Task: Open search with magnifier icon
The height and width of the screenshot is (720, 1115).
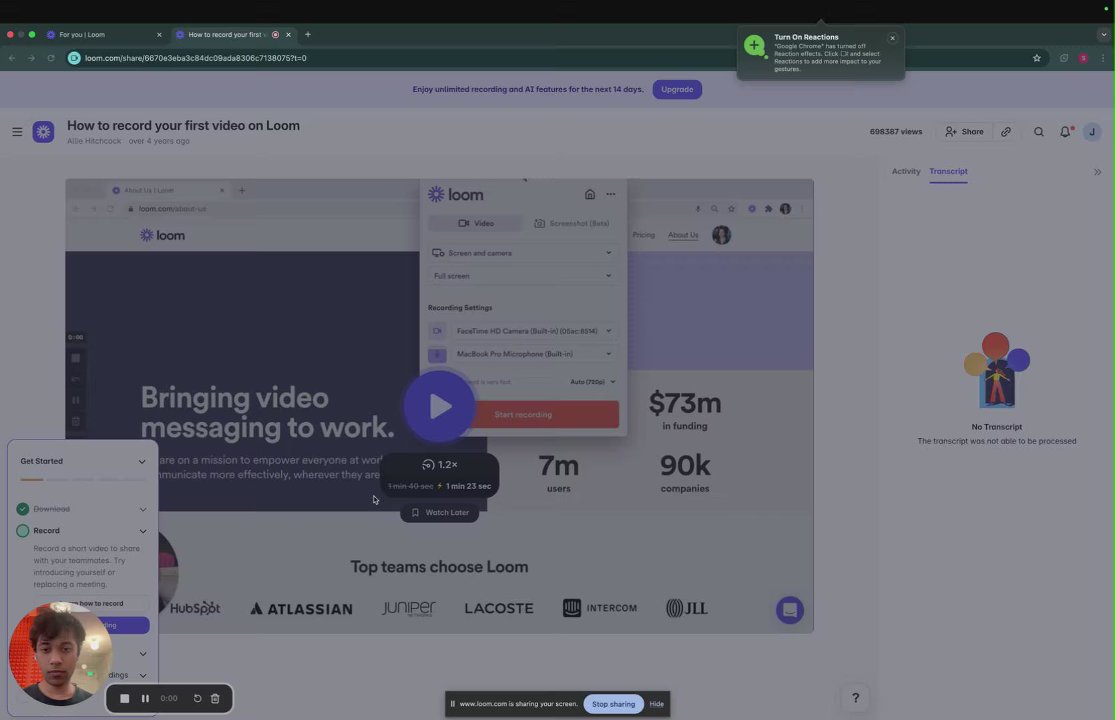Action: point(1039,131)
